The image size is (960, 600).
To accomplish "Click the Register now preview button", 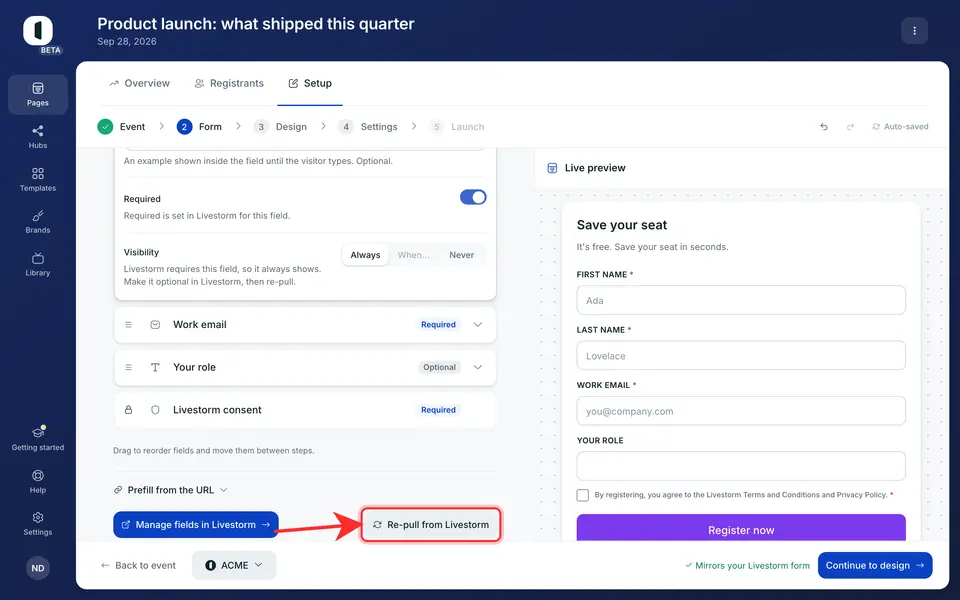I will [x=741, y=528].
